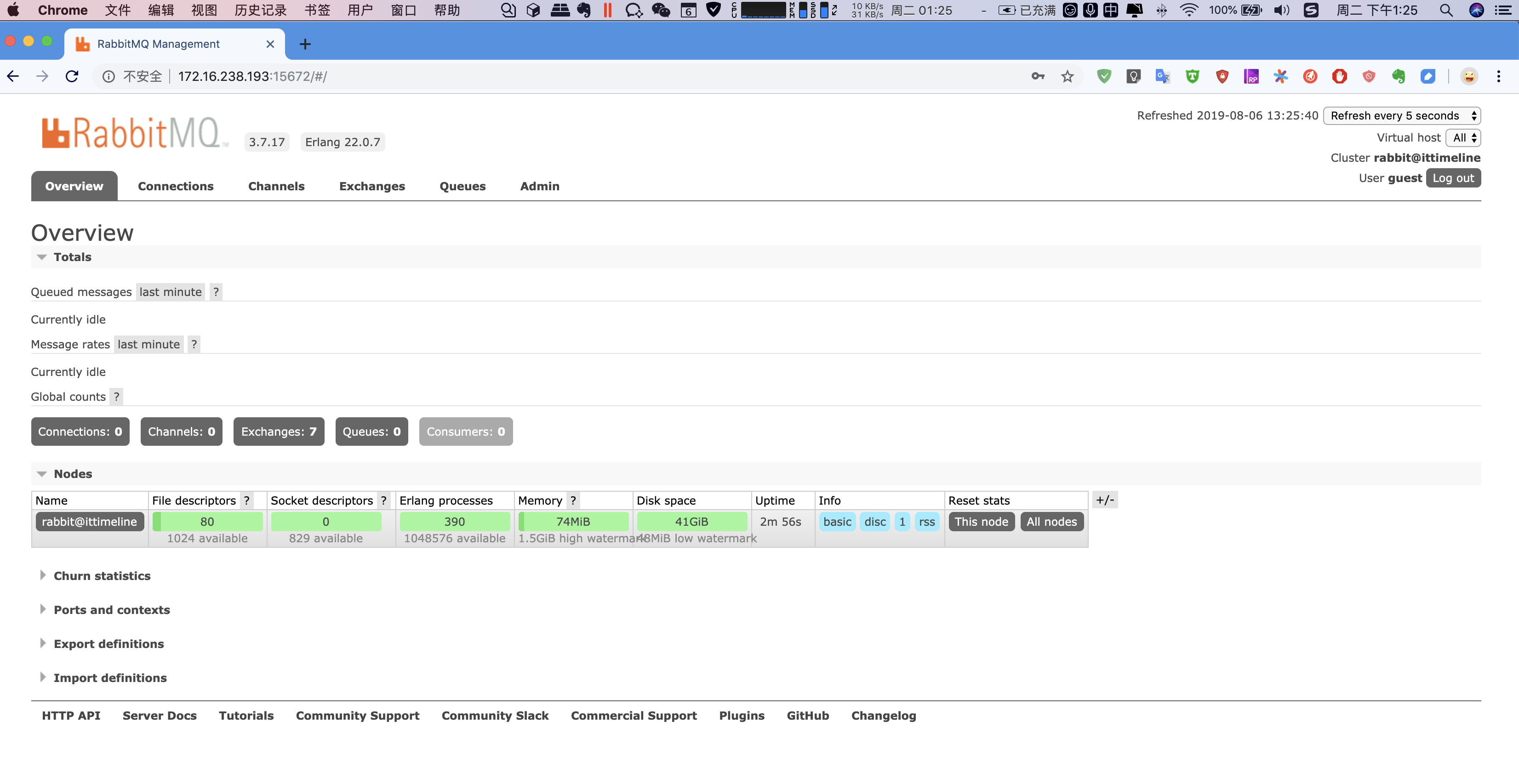Click the File descriptors help question mark
Screen dimensions: 1519x784
click(x=246, y=500)
